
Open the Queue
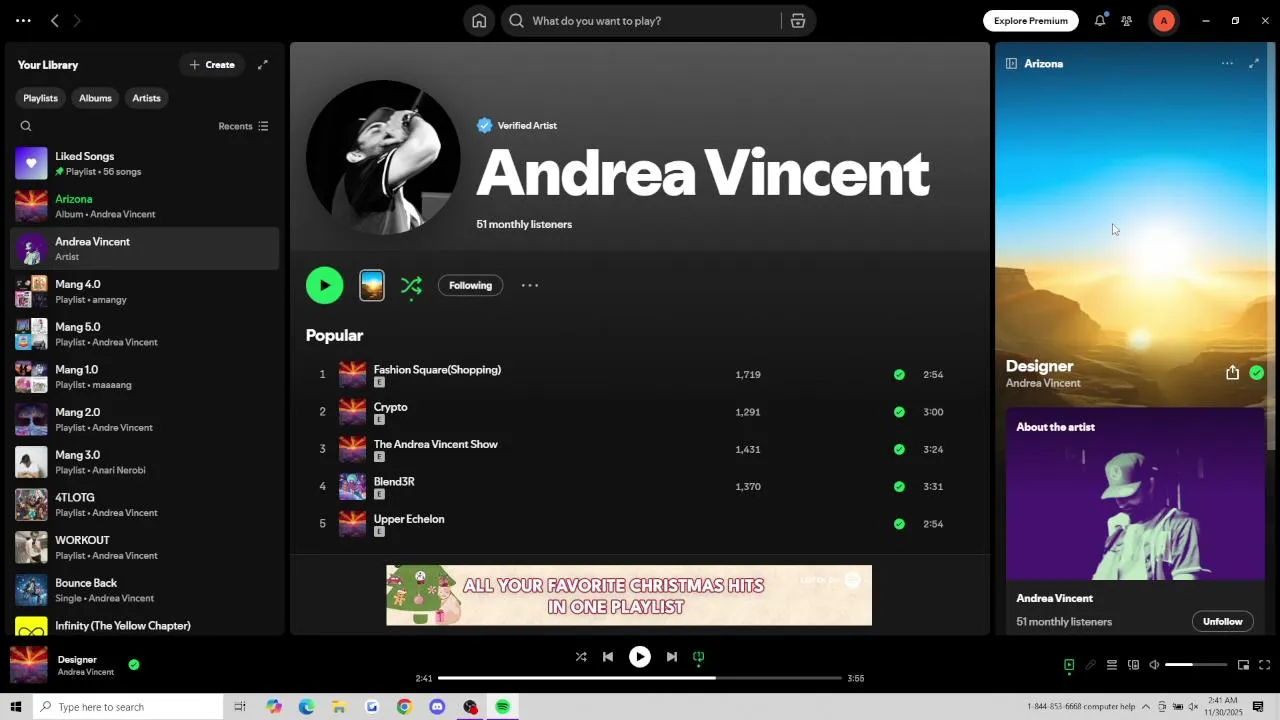point(1111,665)
